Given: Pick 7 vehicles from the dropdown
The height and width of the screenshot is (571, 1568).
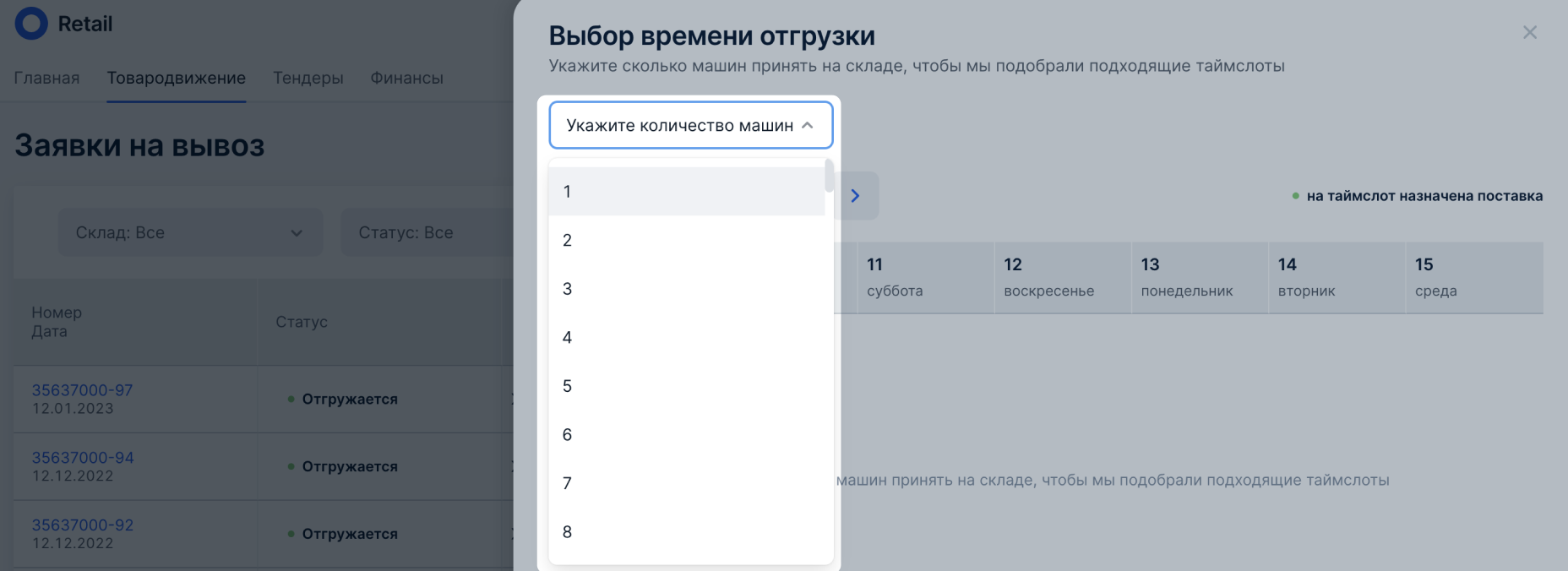Looking at the screenshot, I should tap(686, 483).
